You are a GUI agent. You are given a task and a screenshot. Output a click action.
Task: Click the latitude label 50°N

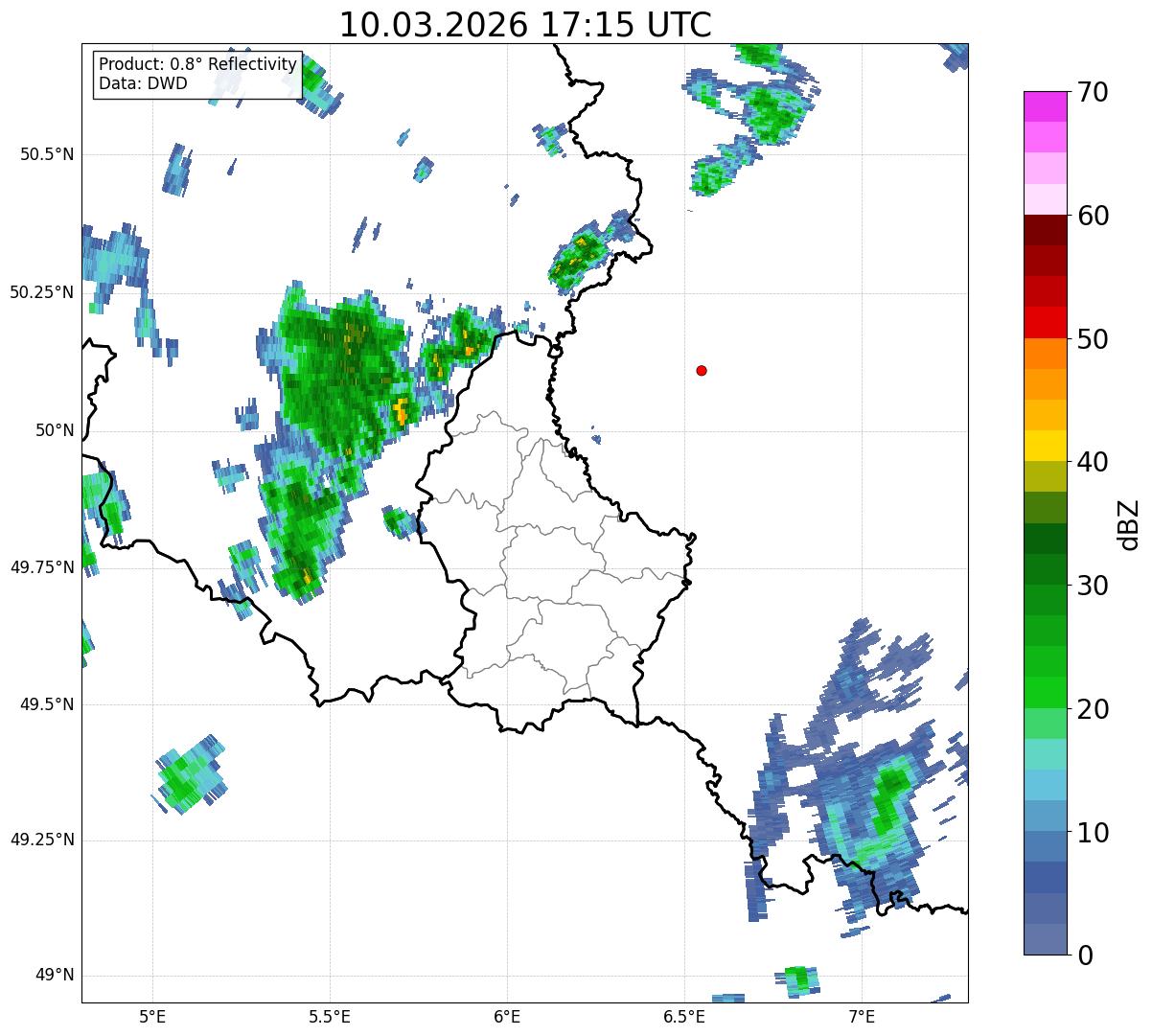[x=54, y=431]
